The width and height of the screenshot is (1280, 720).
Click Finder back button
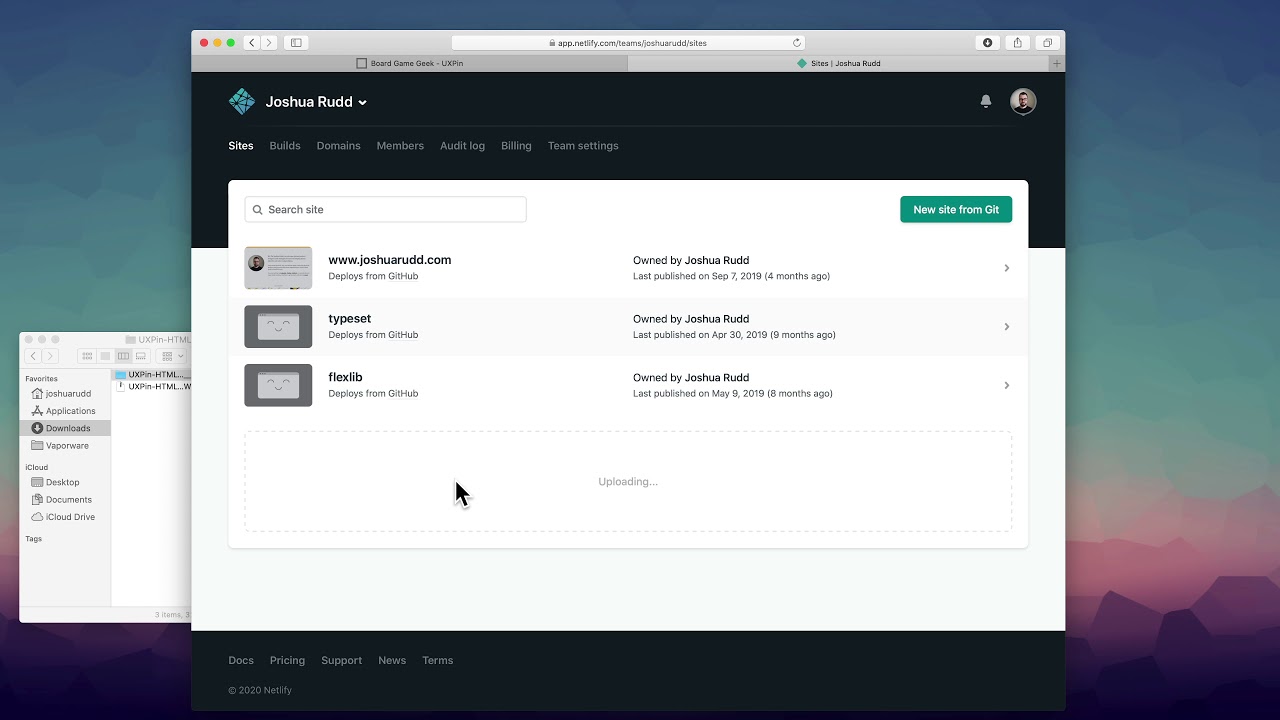click(x=33, y=356)
